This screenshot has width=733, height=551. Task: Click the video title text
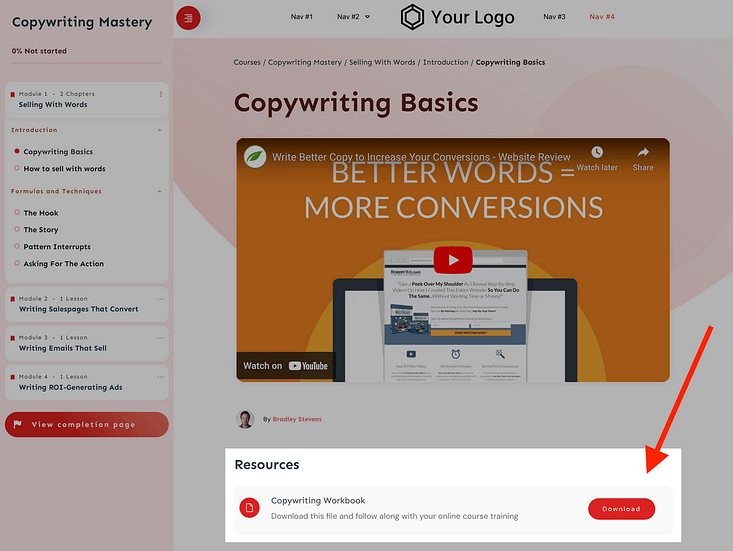[421, 157]
